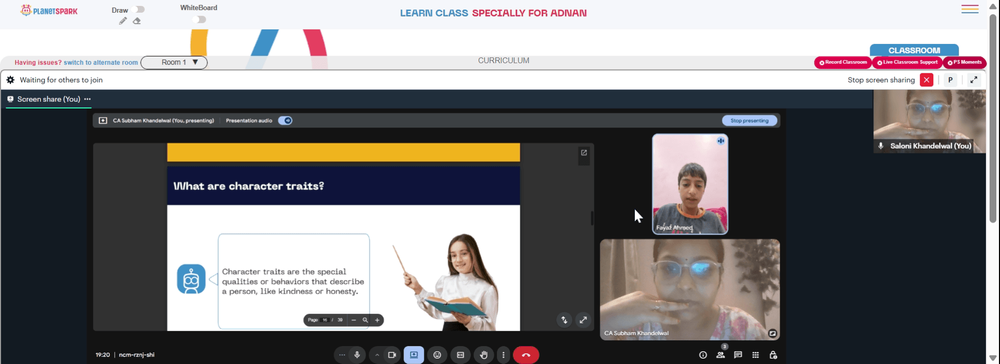Turn off the camera in Meet

pyautogui.click(x=392, y=355)
